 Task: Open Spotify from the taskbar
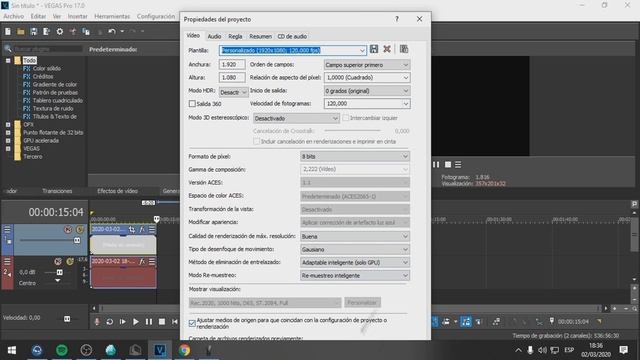click(62, 350)
